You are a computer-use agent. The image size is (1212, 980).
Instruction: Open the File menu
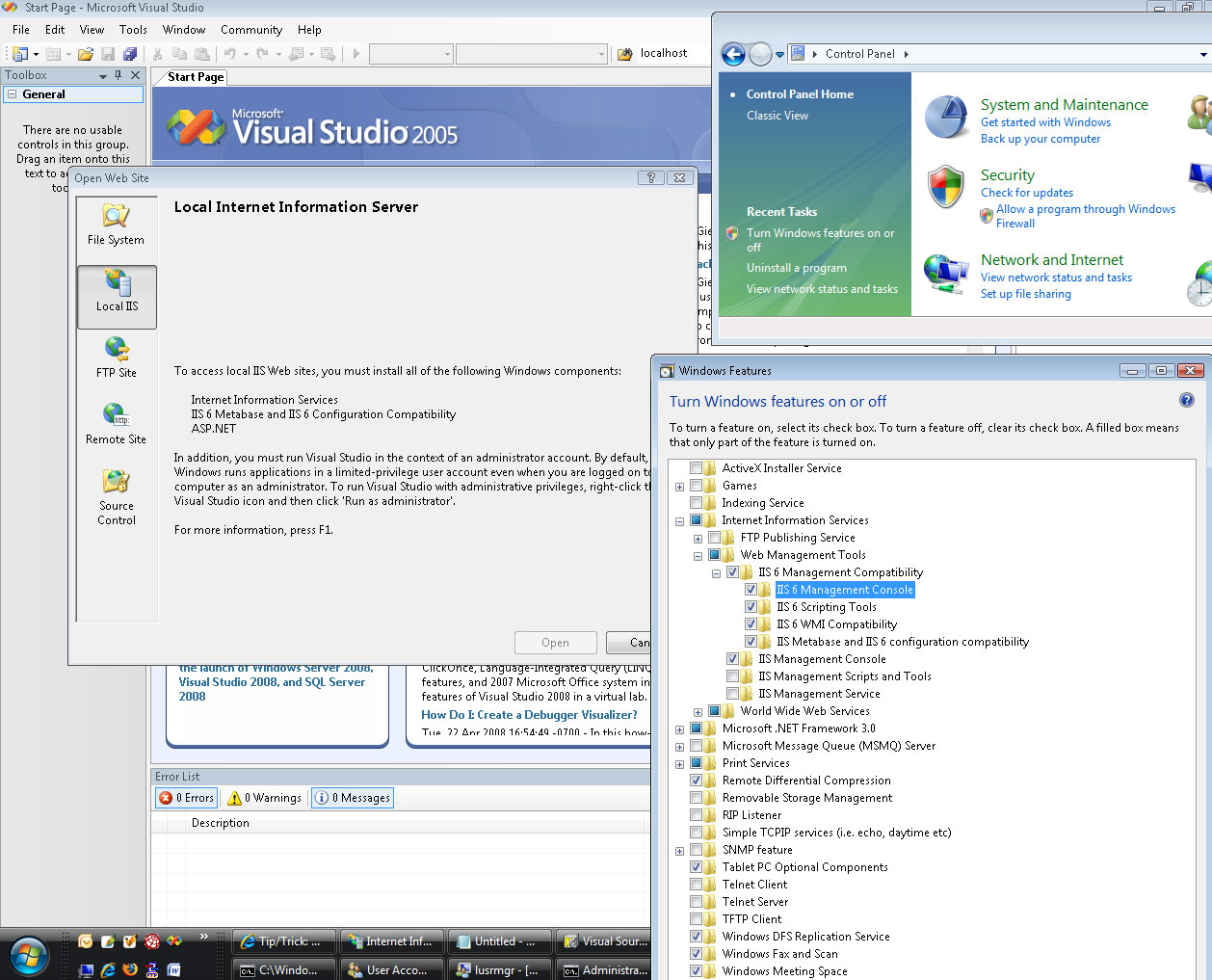[21, 30]
